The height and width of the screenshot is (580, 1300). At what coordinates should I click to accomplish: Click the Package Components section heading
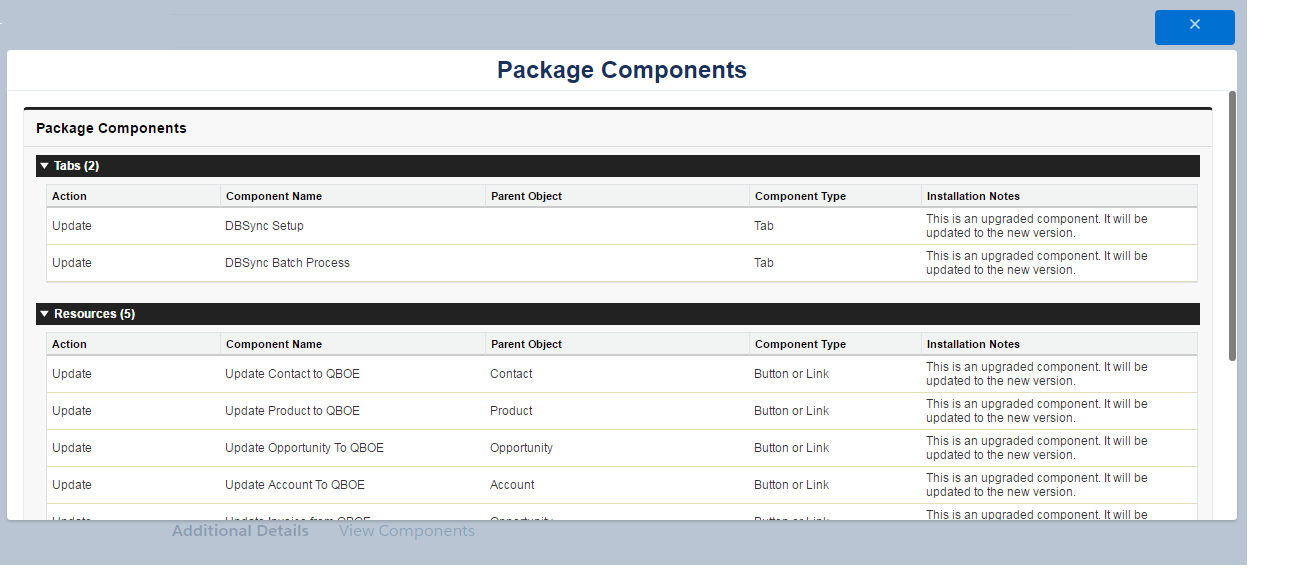[x=111, y=128]
